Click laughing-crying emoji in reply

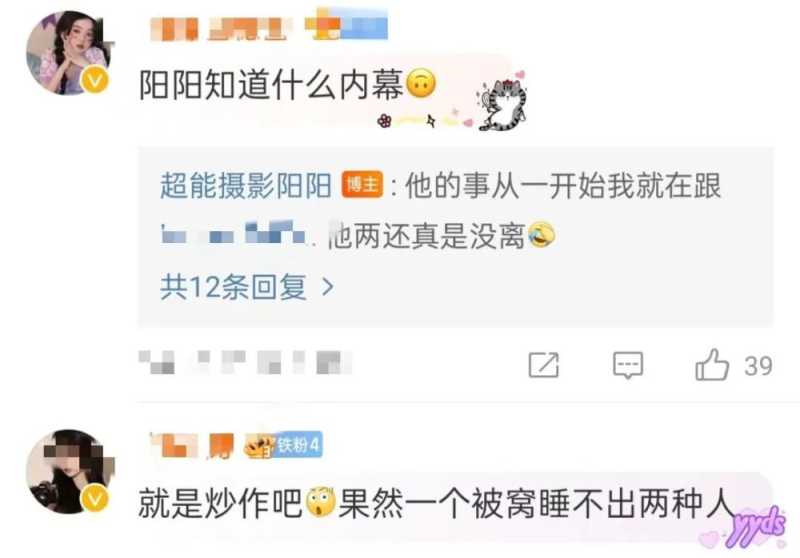(541, 236)
